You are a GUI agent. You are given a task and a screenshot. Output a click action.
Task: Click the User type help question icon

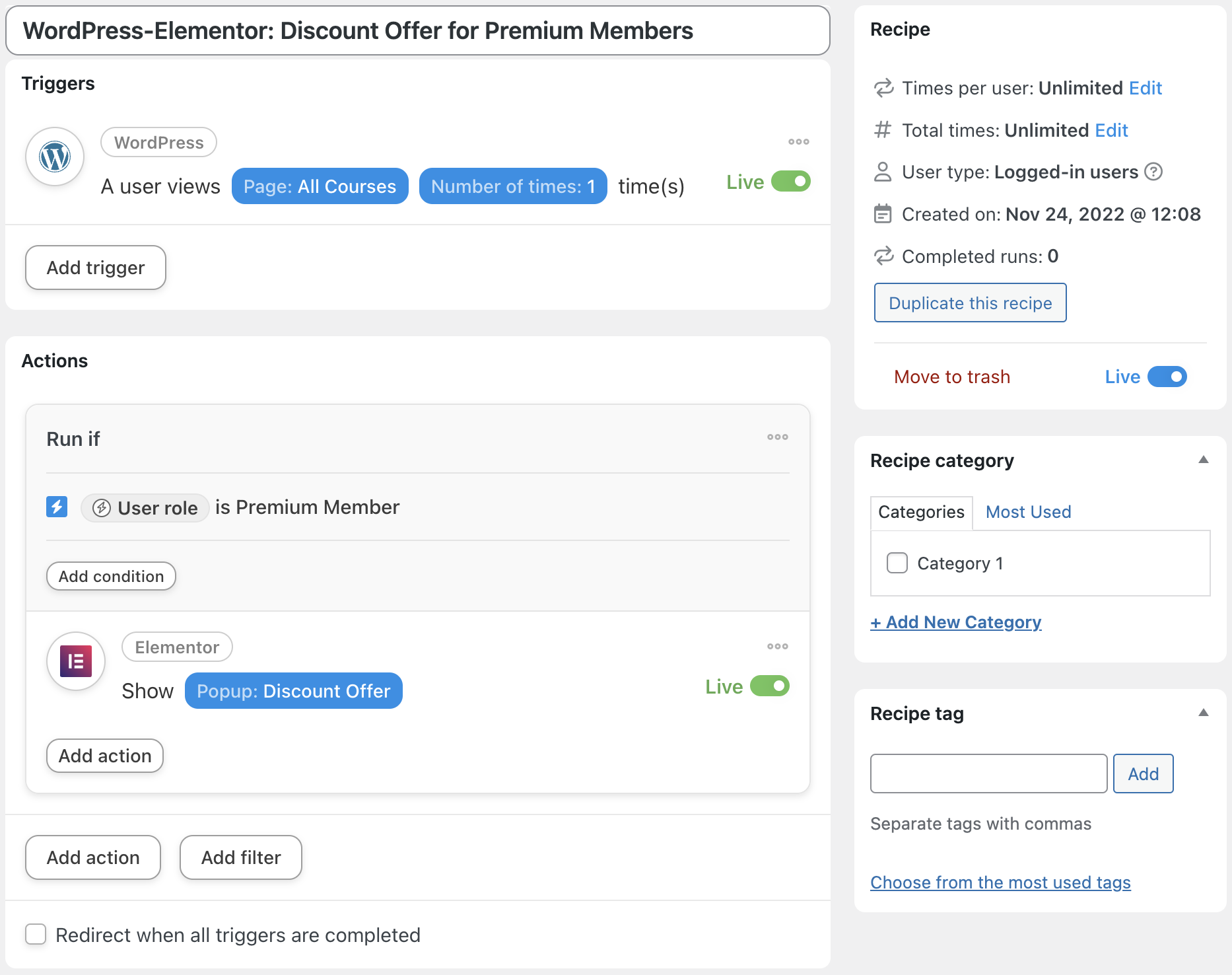click(1153, 172)
